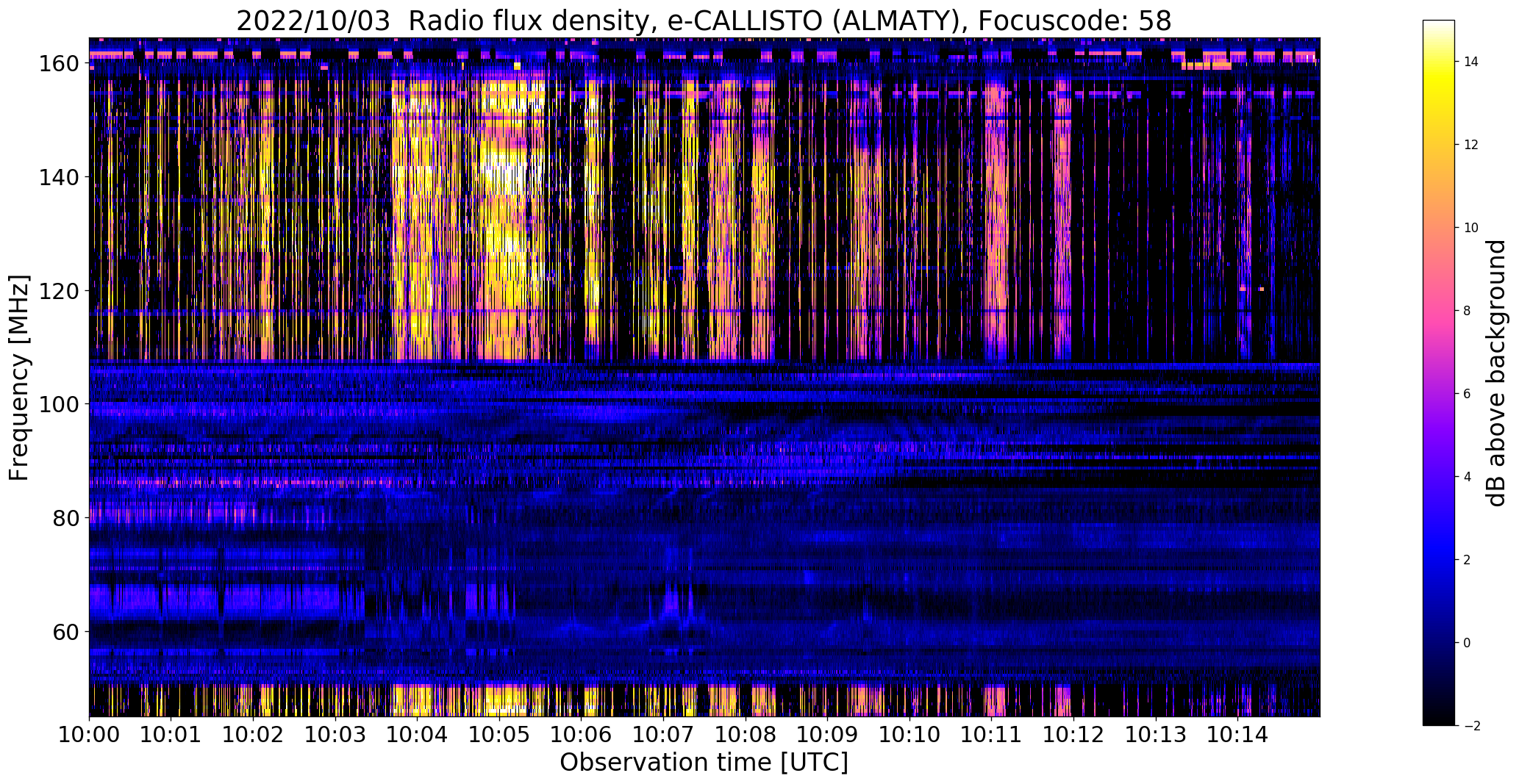Click the '10:14' time axis label
1519x784 pixels.
pos(1237,733)
